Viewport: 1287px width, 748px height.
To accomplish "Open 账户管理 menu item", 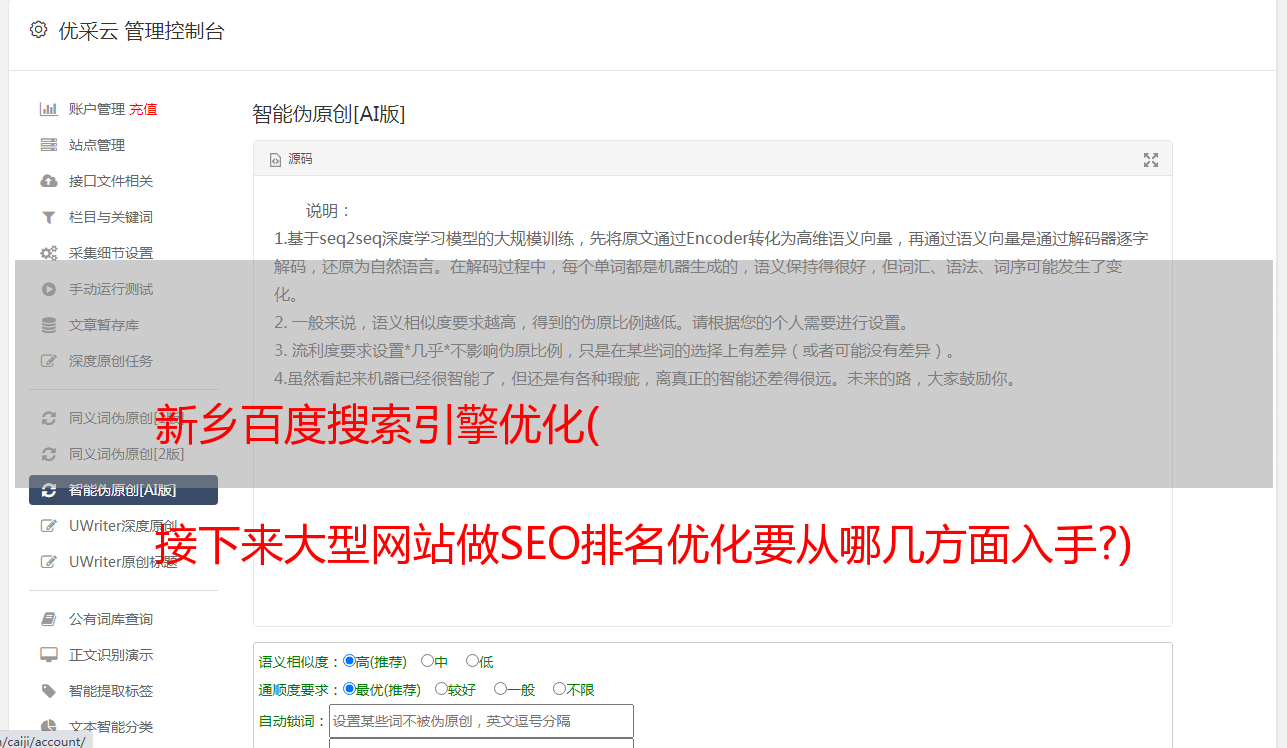I will click(x=96, y=109).
